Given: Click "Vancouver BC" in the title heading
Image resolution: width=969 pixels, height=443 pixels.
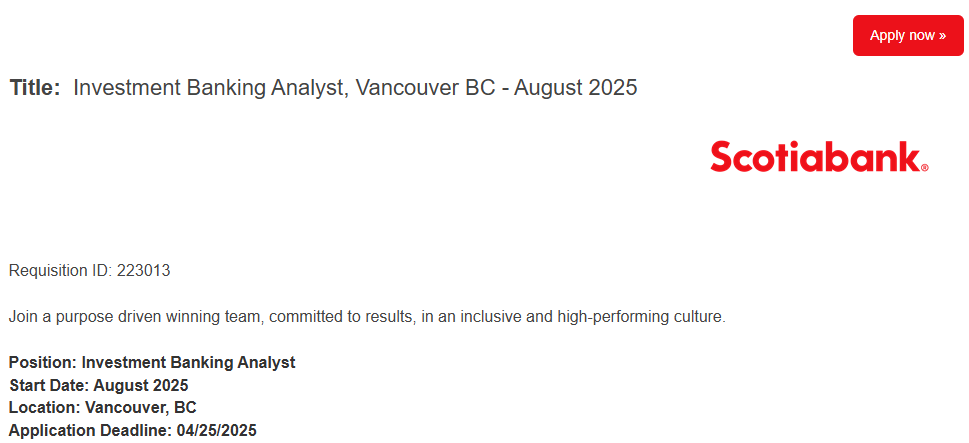Looking at the screenshot, I should click(x=426, y=88).
